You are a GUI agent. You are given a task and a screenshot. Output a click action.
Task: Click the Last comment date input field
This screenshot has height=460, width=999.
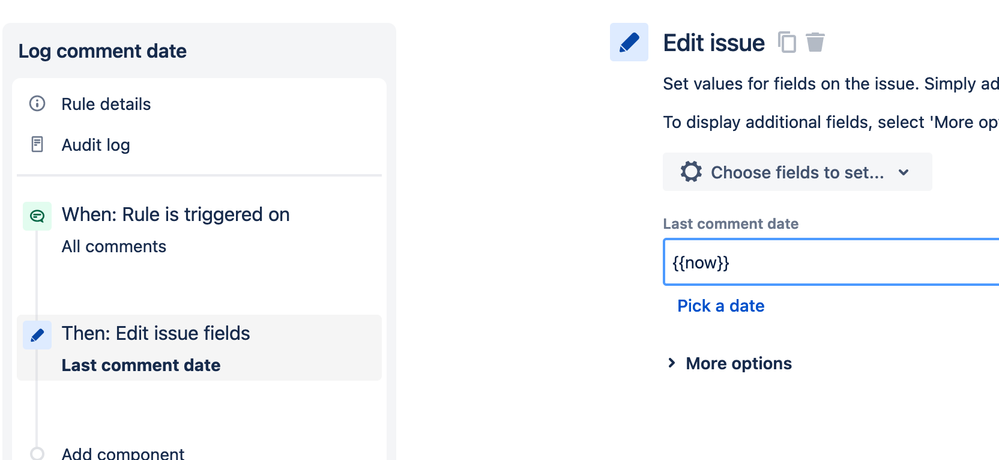(x=830, y=262)
